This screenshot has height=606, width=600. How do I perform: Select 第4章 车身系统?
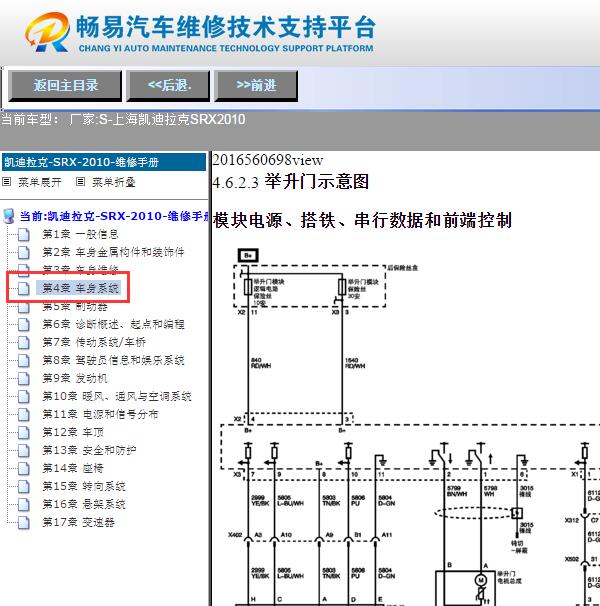tap(80, 288)
